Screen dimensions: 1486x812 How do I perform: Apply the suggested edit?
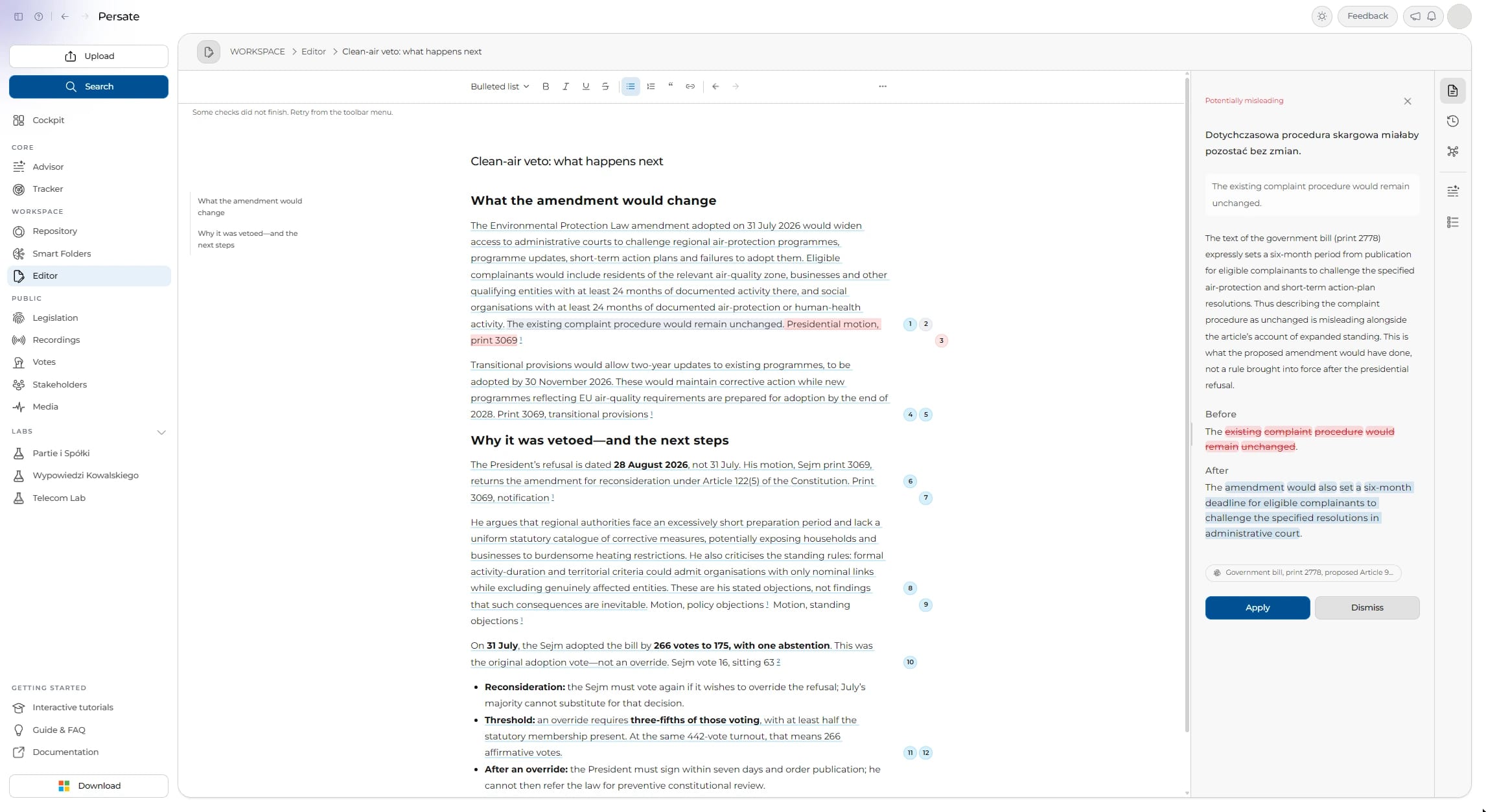pyautogui.click(x=1257, y=608)
